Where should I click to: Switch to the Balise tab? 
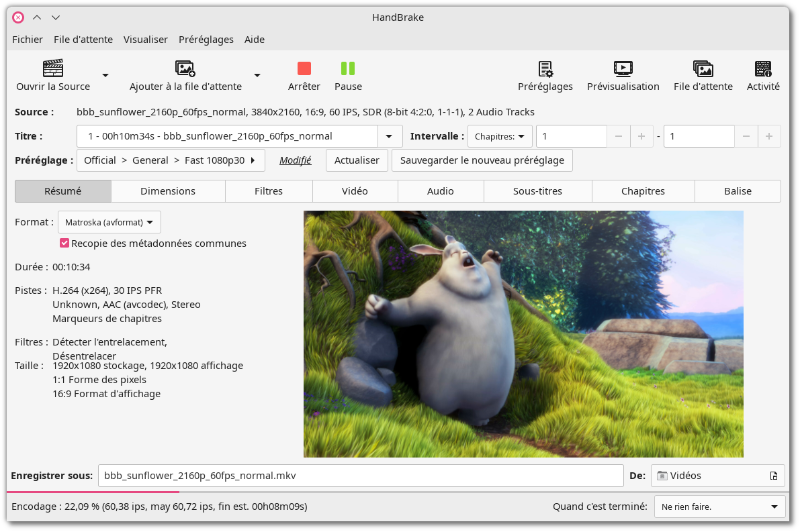click(x=737, y=191)
